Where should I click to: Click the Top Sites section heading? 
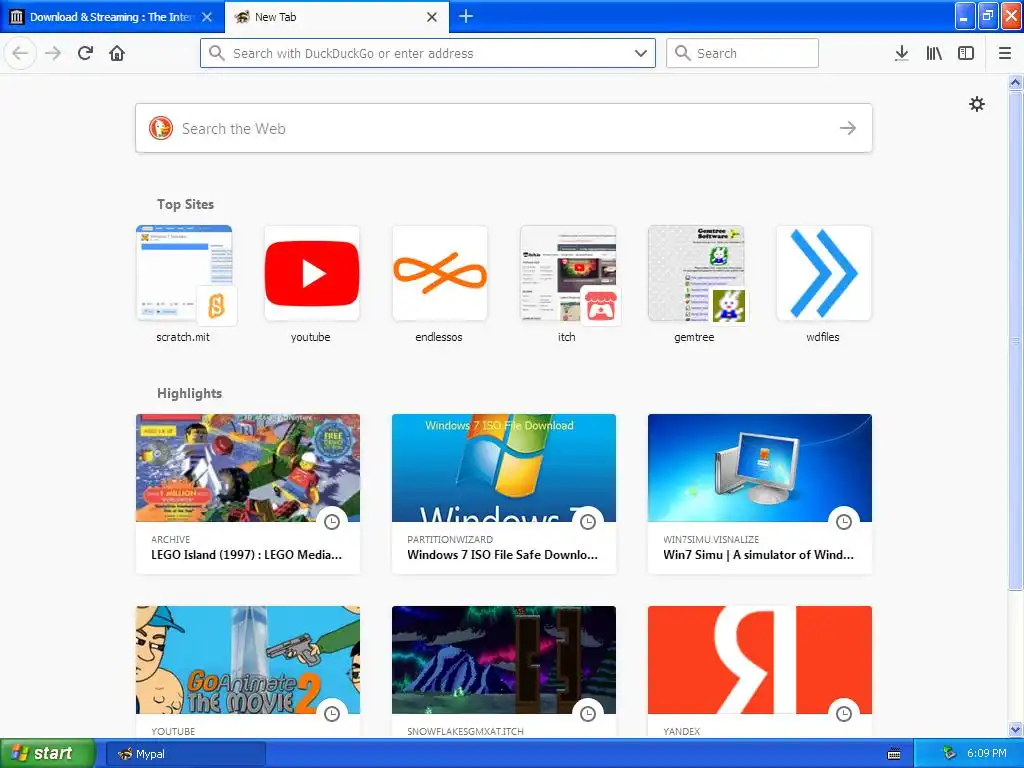(x=185, y=204)
